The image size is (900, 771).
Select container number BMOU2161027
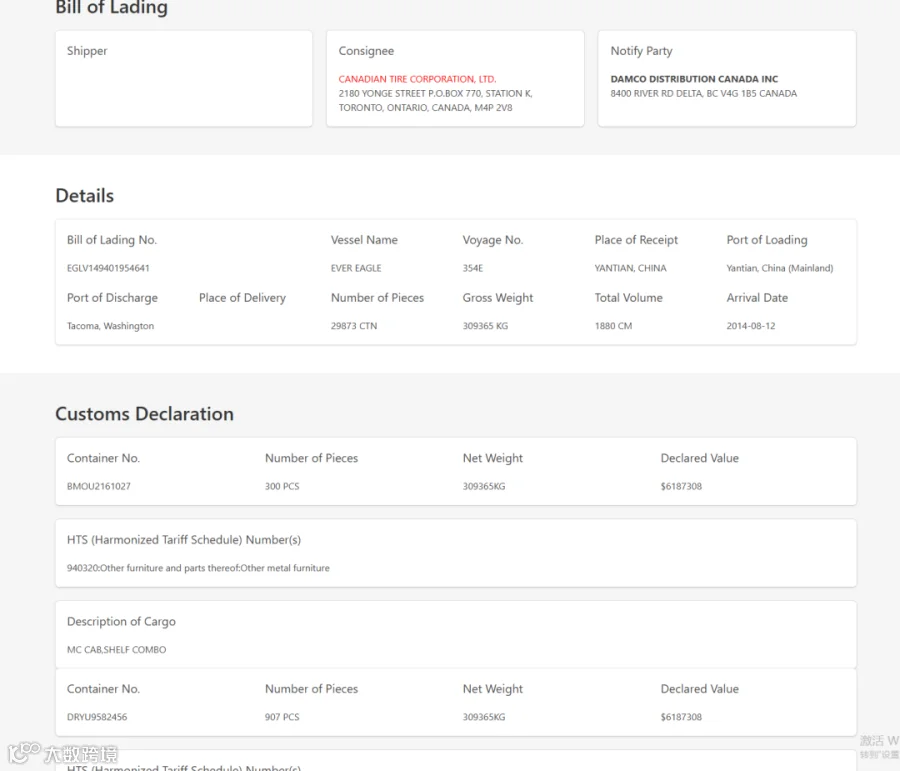click(99, 486)
